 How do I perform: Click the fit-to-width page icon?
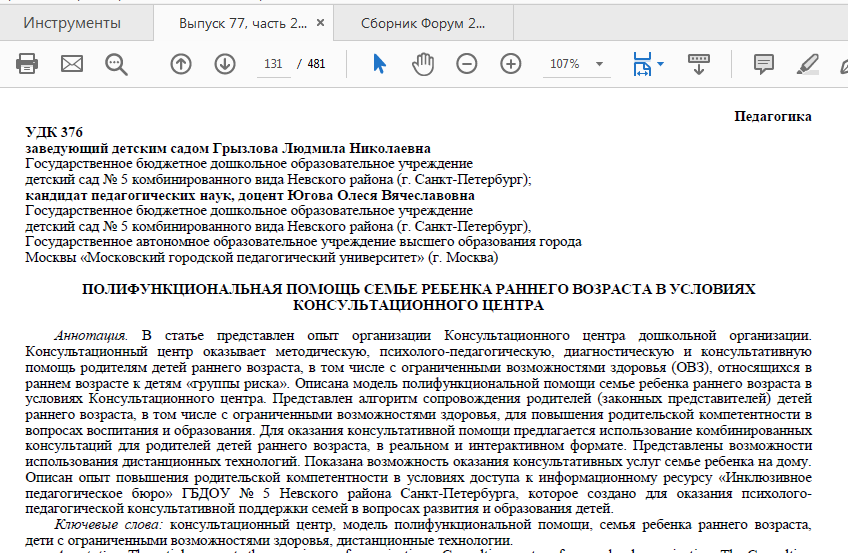641,64
